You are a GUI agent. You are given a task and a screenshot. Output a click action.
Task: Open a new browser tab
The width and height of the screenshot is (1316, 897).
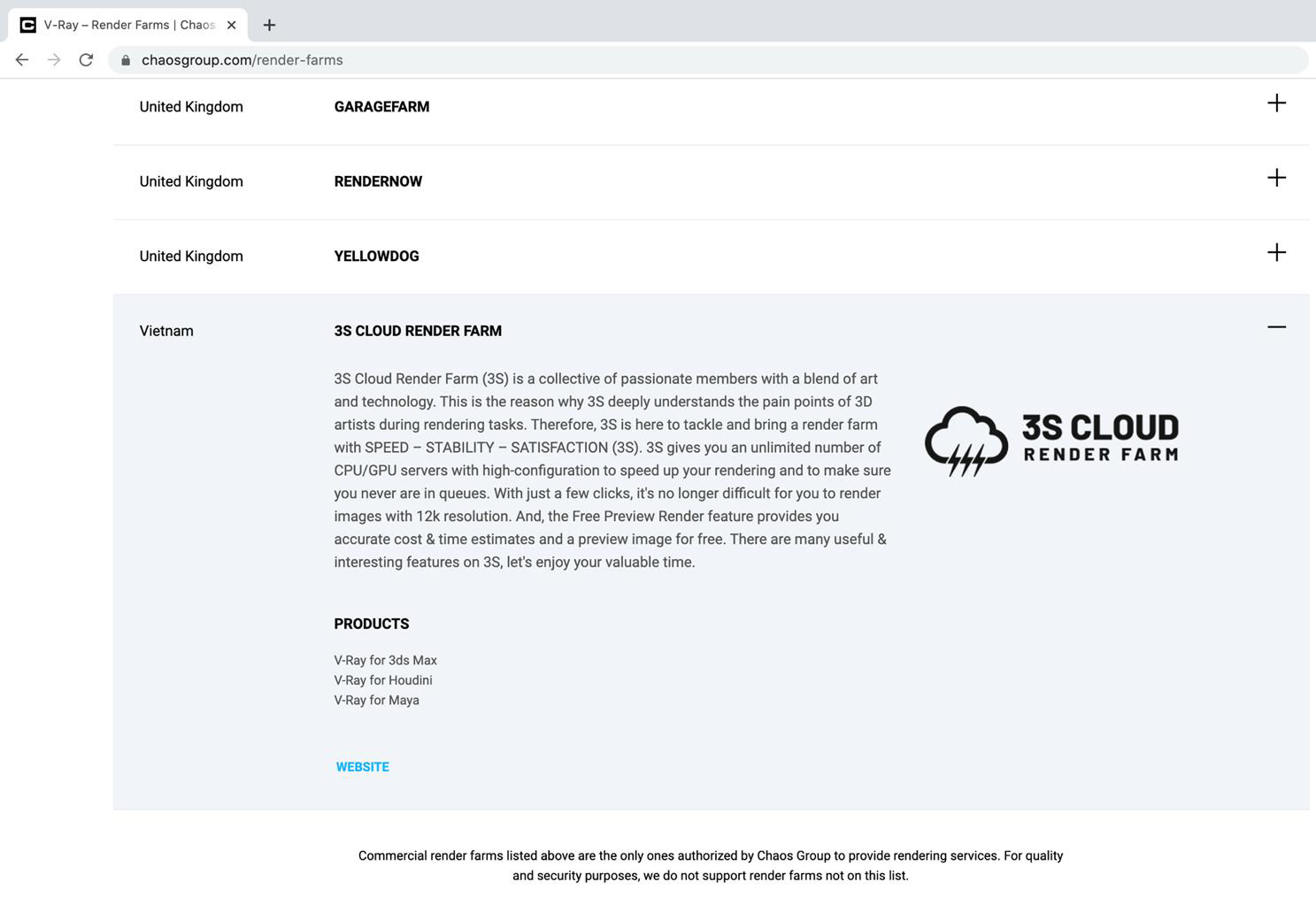pos(270,25)
